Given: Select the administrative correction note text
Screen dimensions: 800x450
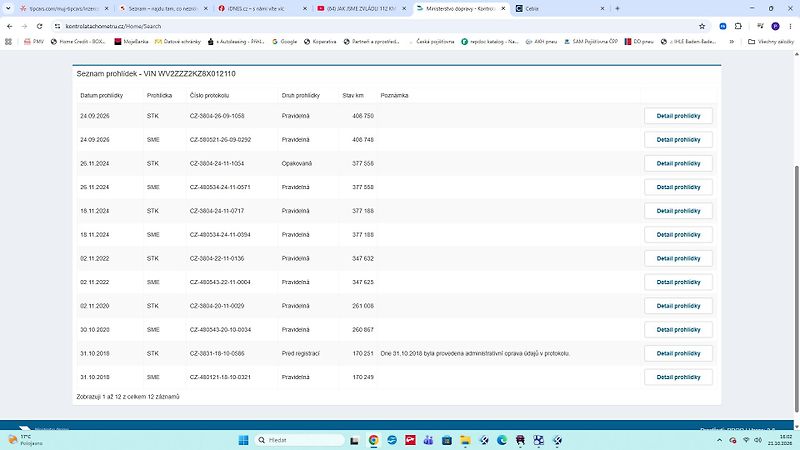Looking at the screenshot, I should point(475,353).
